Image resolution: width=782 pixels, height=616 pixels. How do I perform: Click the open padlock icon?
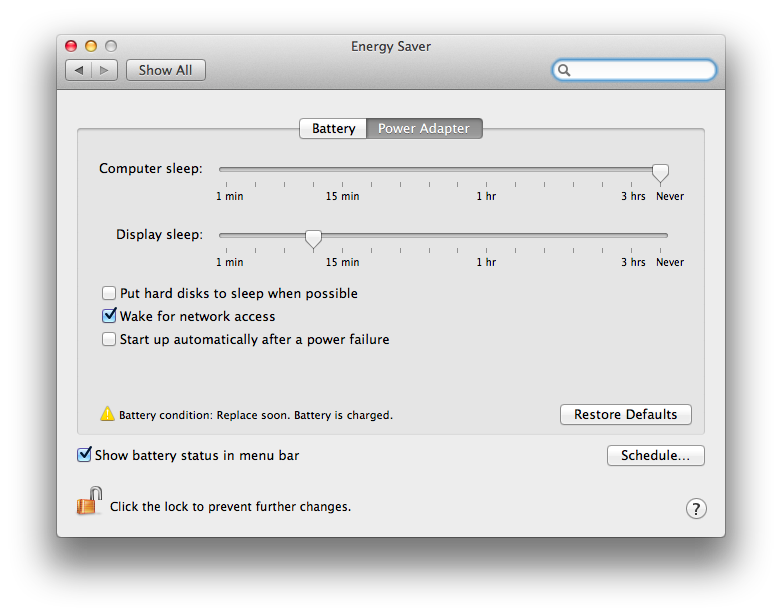click(90, 501)
